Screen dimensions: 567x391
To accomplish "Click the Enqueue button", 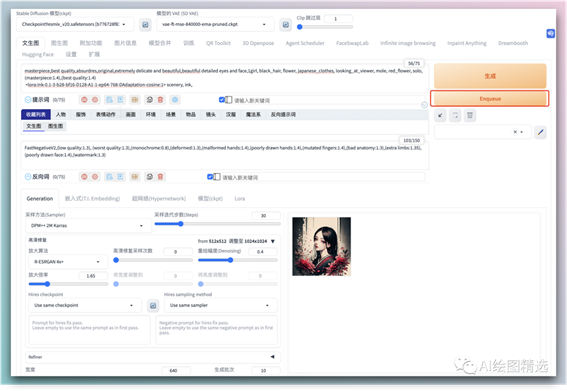I will pos(490,98).
